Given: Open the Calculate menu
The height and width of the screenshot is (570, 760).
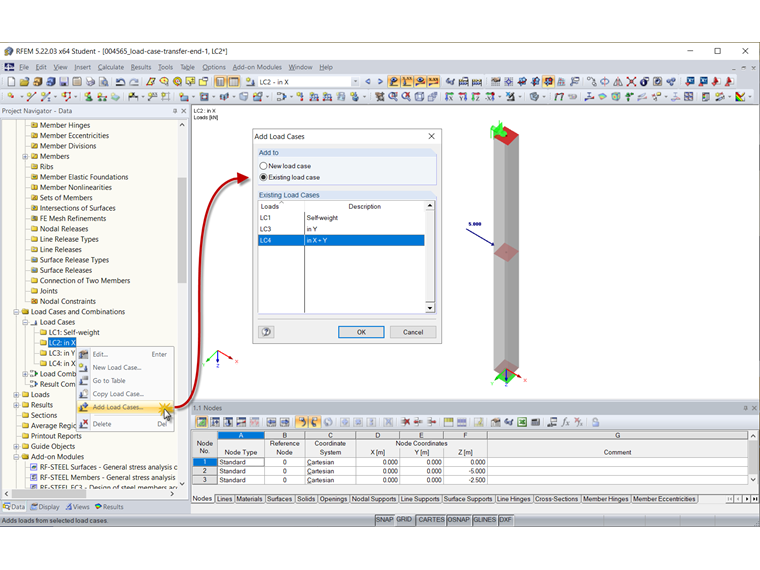Looking at the screenshot, I should tap(111, 67).
